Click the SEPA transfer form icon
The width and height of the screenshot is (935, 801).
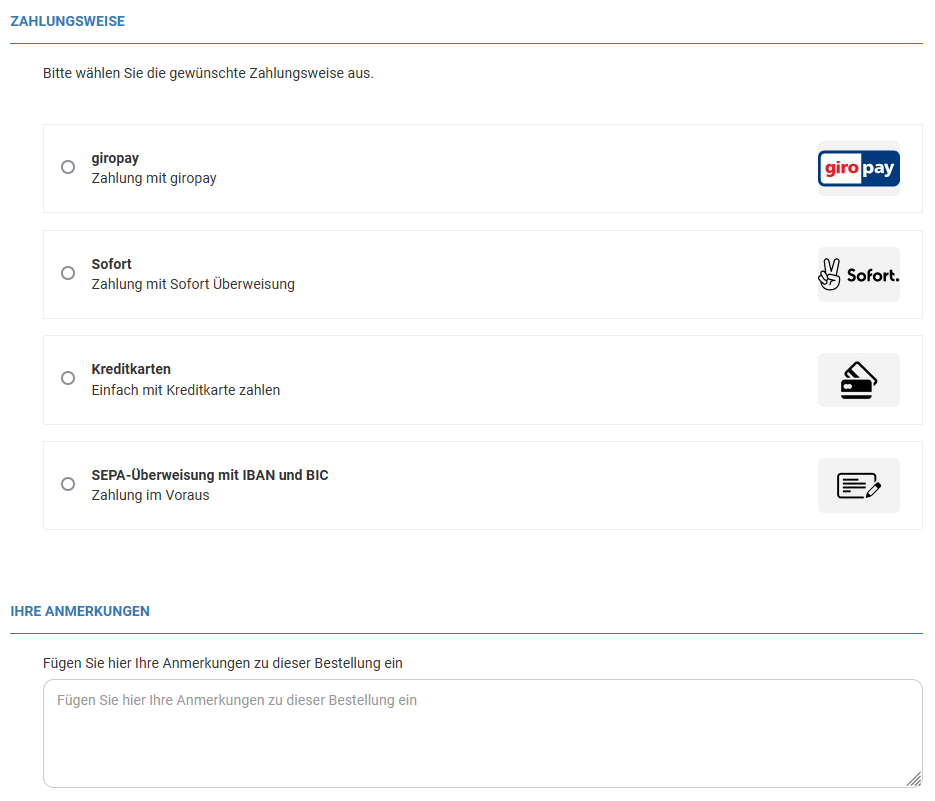pyautogui.click(x=859, y=485)
